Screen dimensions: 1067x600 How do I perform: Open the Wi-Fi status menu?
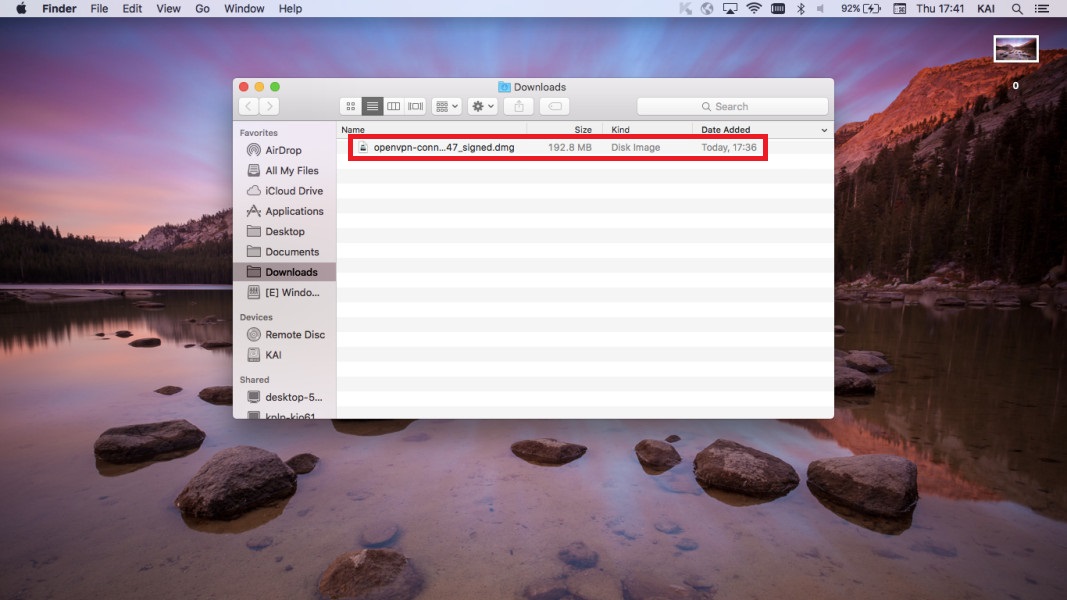[753, 9]
